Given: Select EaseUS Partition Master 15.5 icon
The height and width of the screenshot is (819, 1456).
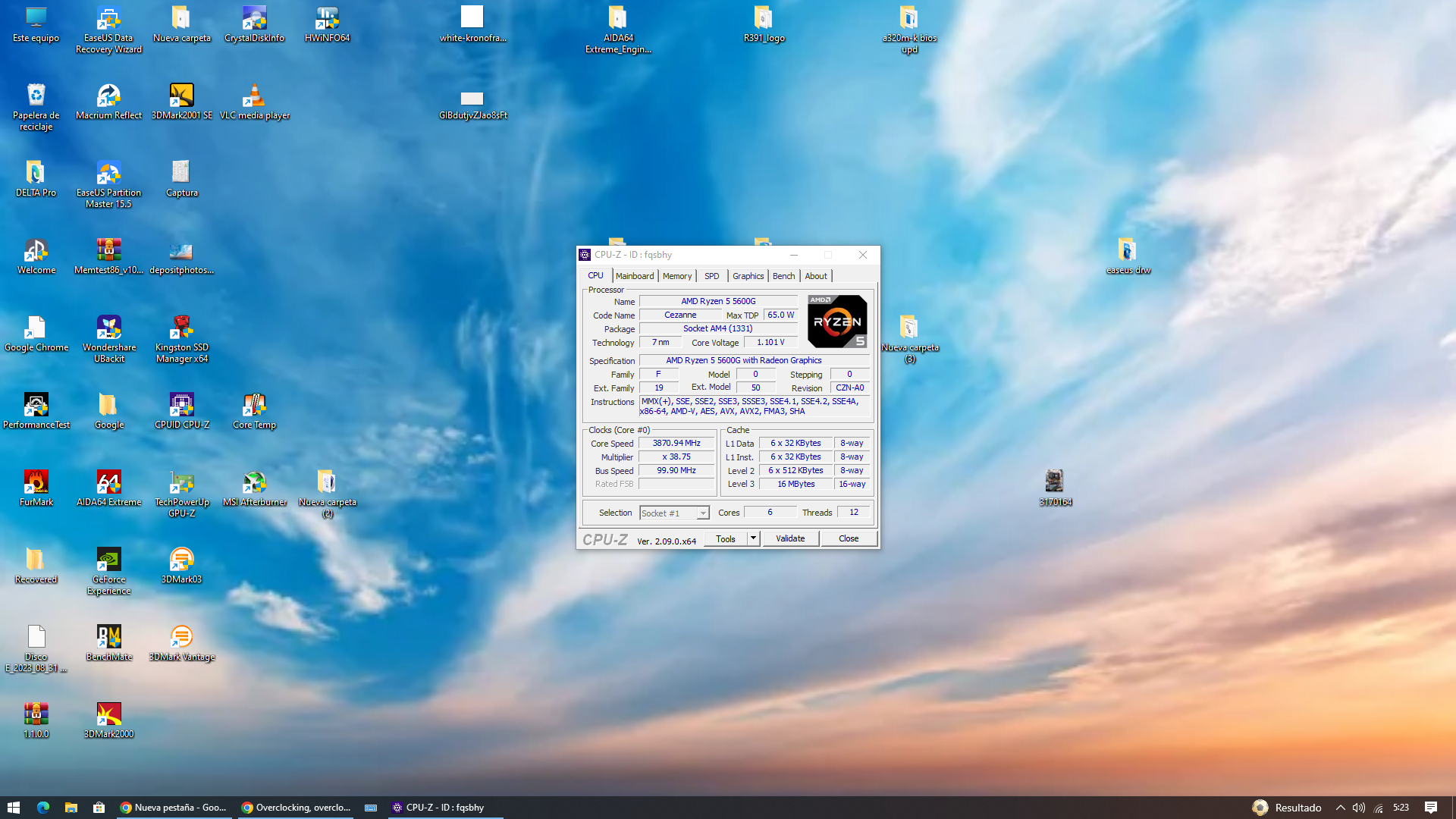Looking at the screenshot, I should 108,184.
